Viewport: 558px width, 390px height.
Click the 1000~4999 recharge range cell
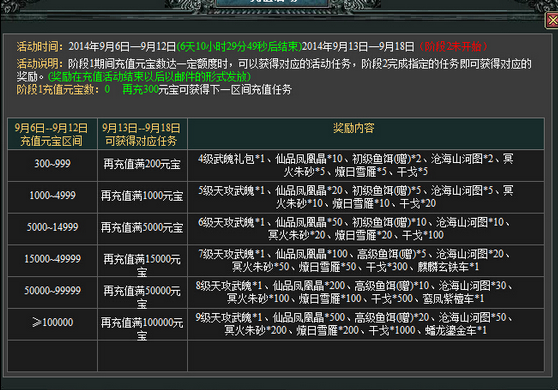52,197
